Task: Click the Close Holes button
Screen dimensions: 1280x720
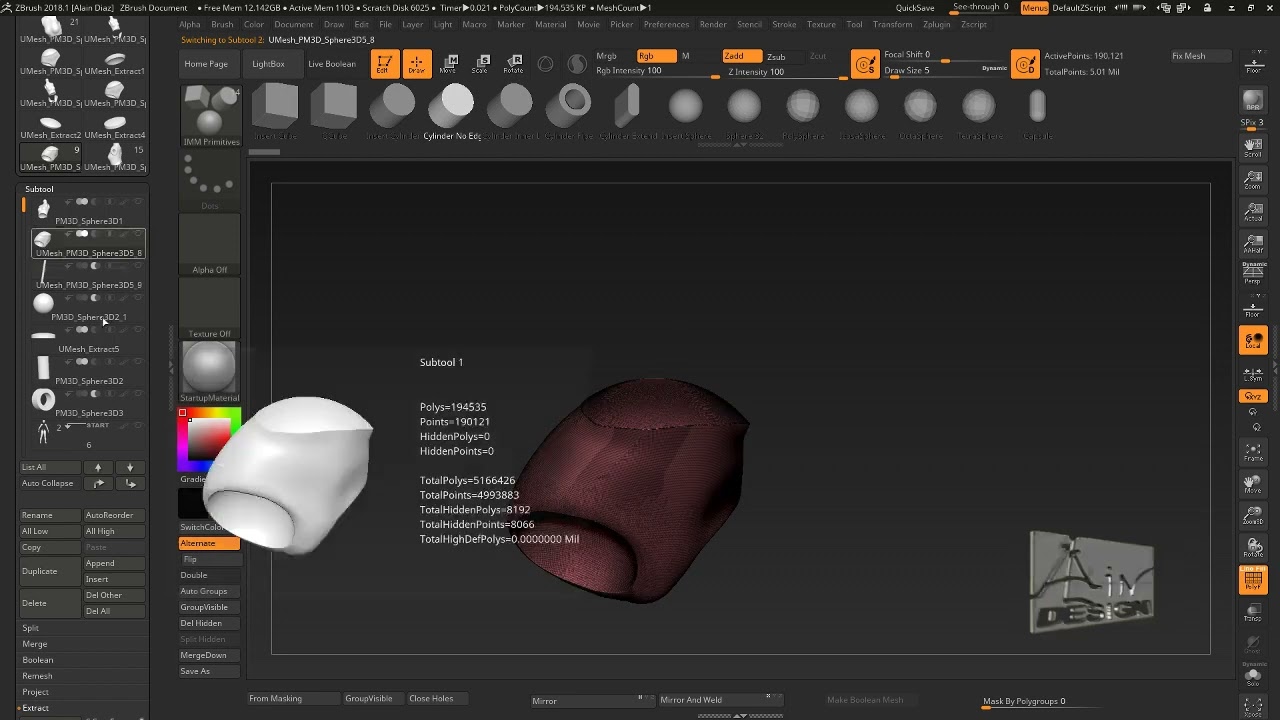Action: click(x=431, y=699)
